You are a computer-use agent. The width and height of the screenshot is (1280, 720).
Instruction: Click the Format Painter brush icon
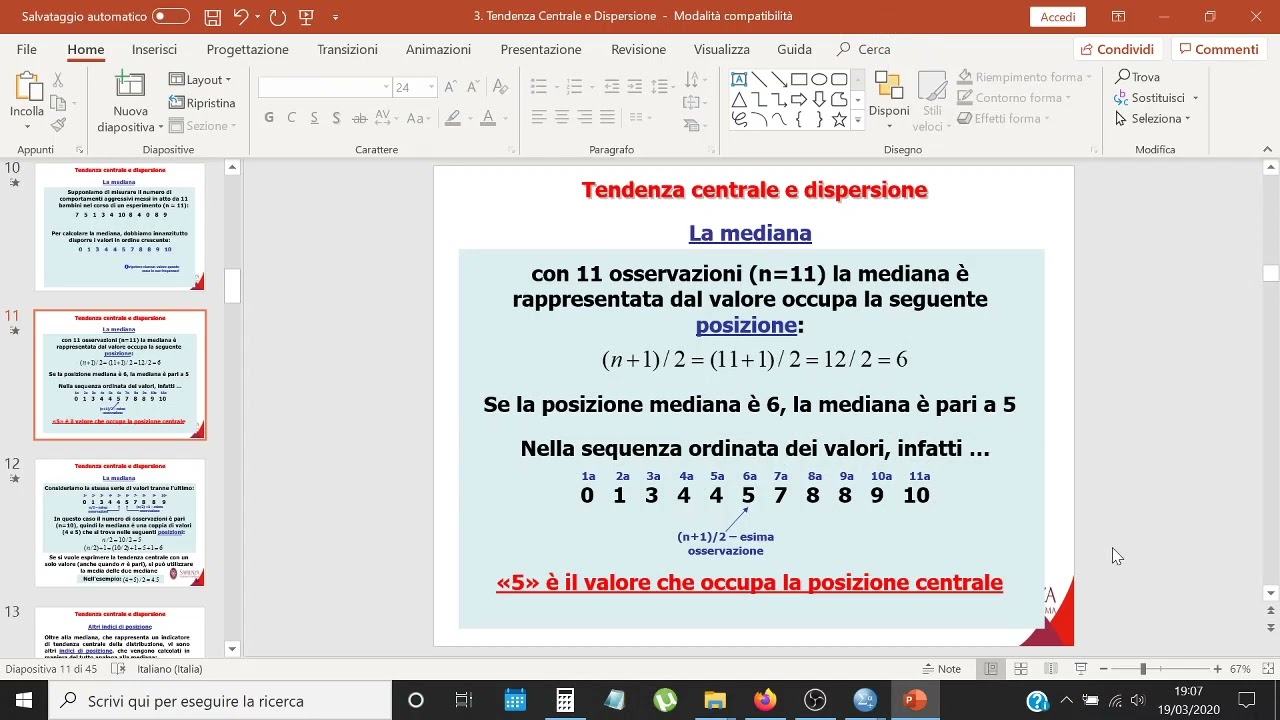tap(58, 125)
